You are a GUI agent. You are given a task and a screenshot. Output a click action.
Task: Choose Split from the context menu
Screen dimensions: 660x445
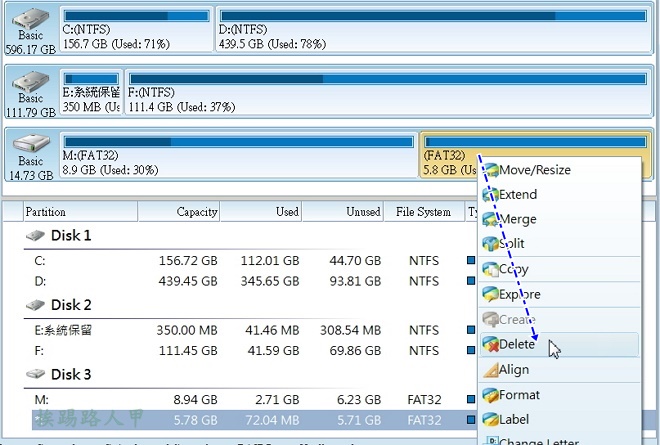coord(559,243)
